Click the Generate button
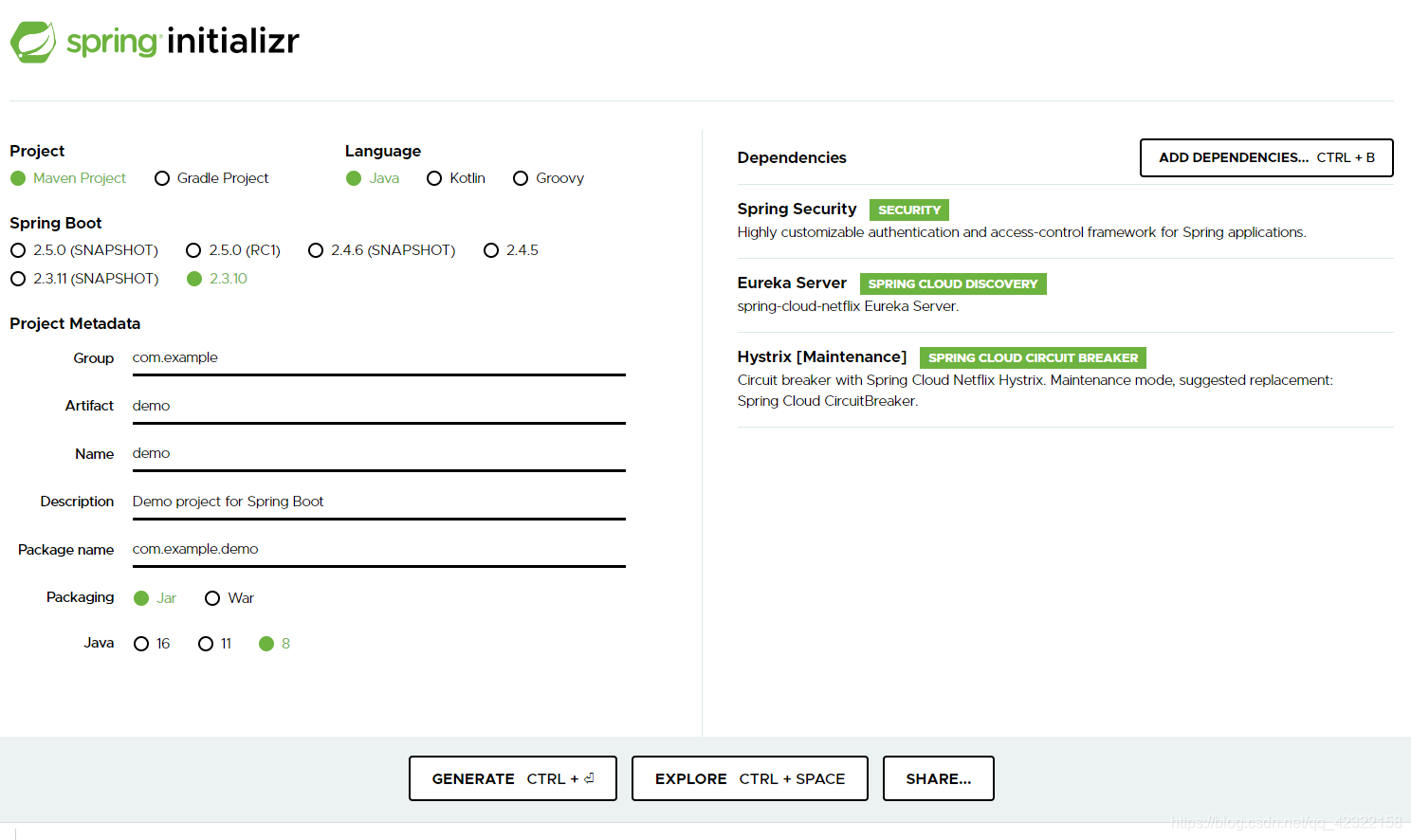Viewport: 1411px width, 840px height. pyautogui.click(x=513, y=778)
